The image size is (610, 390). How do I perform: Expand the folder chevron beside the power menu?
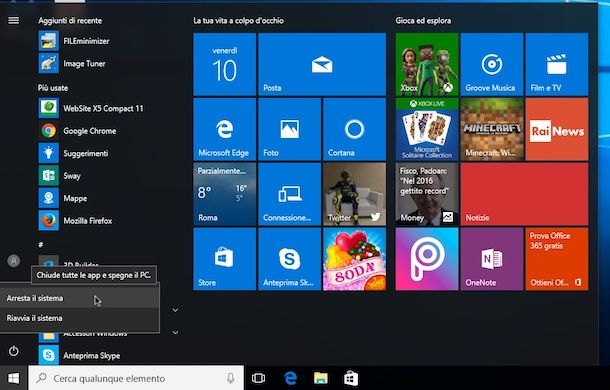[x=175, y=310]
